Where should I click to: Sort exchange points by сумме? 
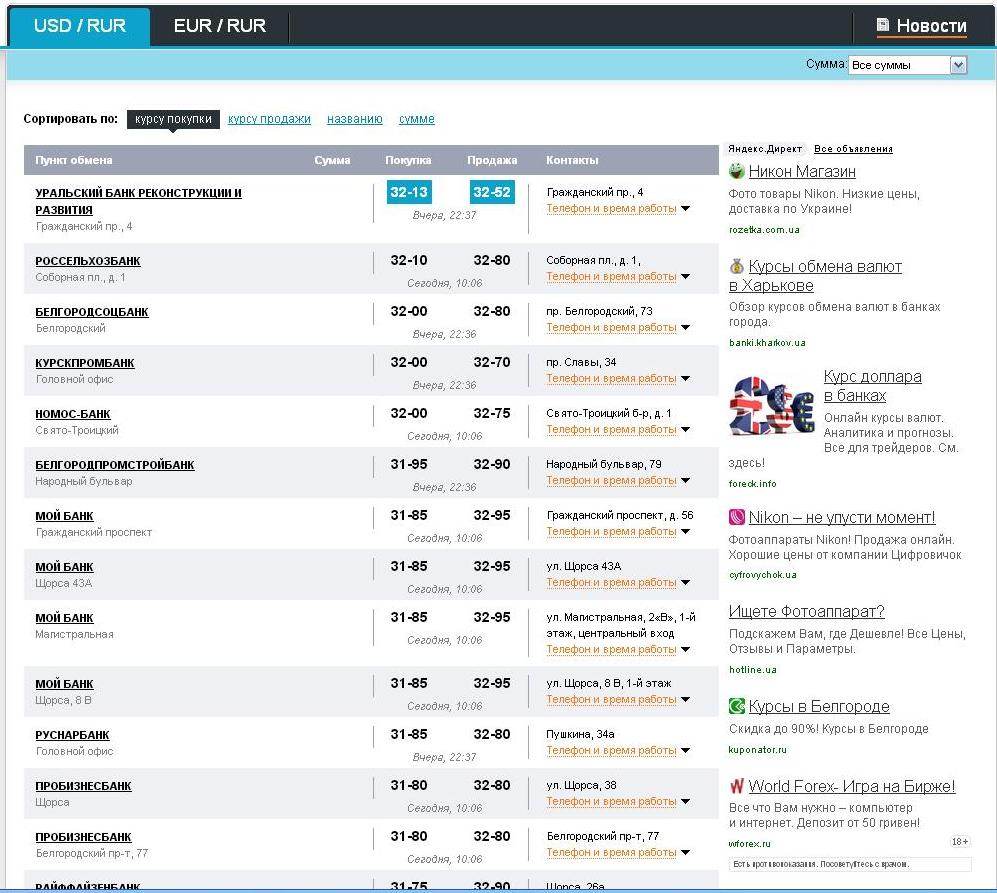click(x=416, y=119)
